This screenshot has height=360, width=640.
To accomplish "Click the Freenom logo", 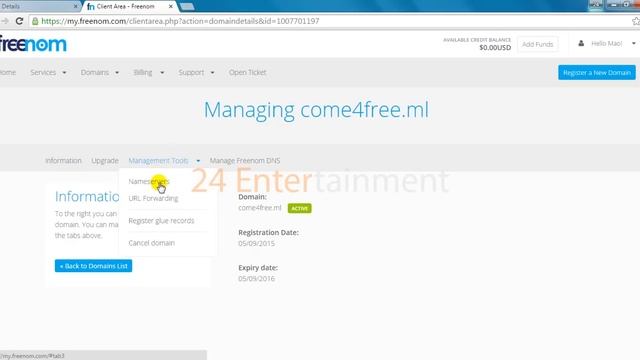I will click(x=33, y=44).
